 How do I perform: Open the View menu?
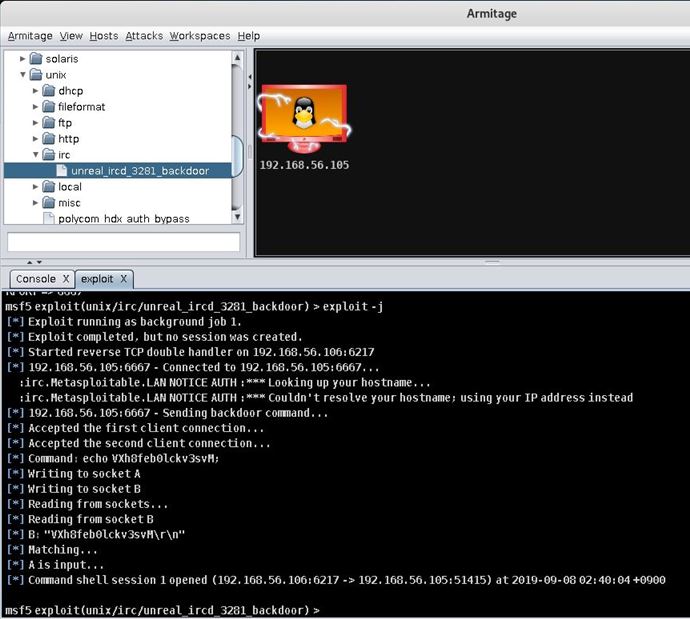tap(71, 36)
